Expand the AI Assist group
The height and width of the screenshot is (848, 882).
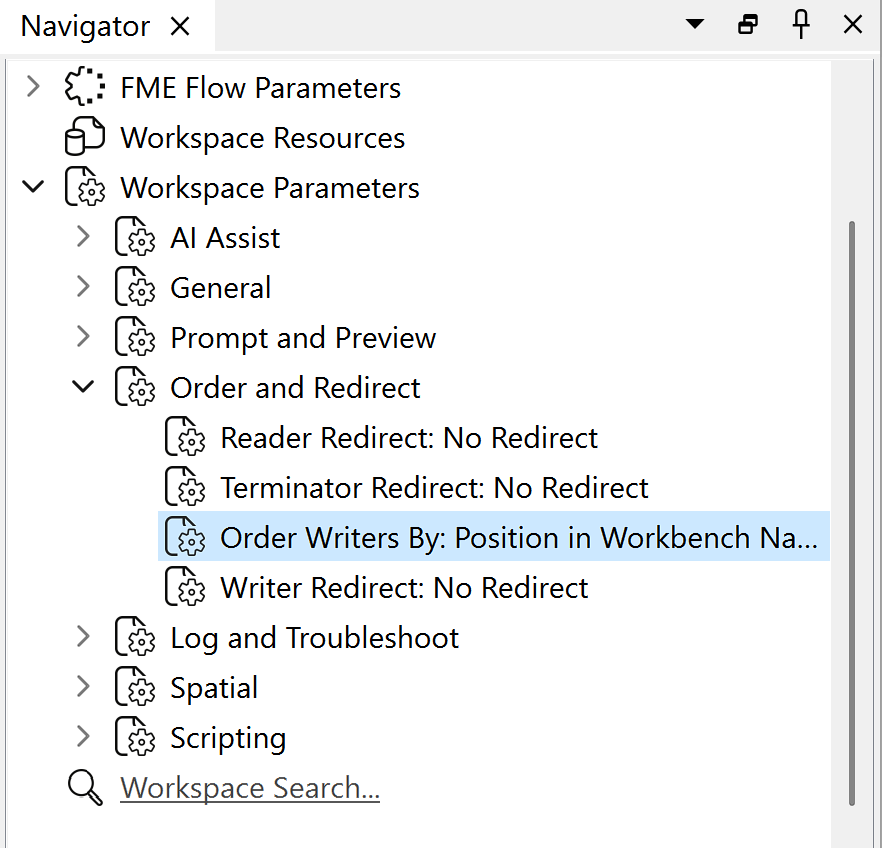click(x=83, y=237)
